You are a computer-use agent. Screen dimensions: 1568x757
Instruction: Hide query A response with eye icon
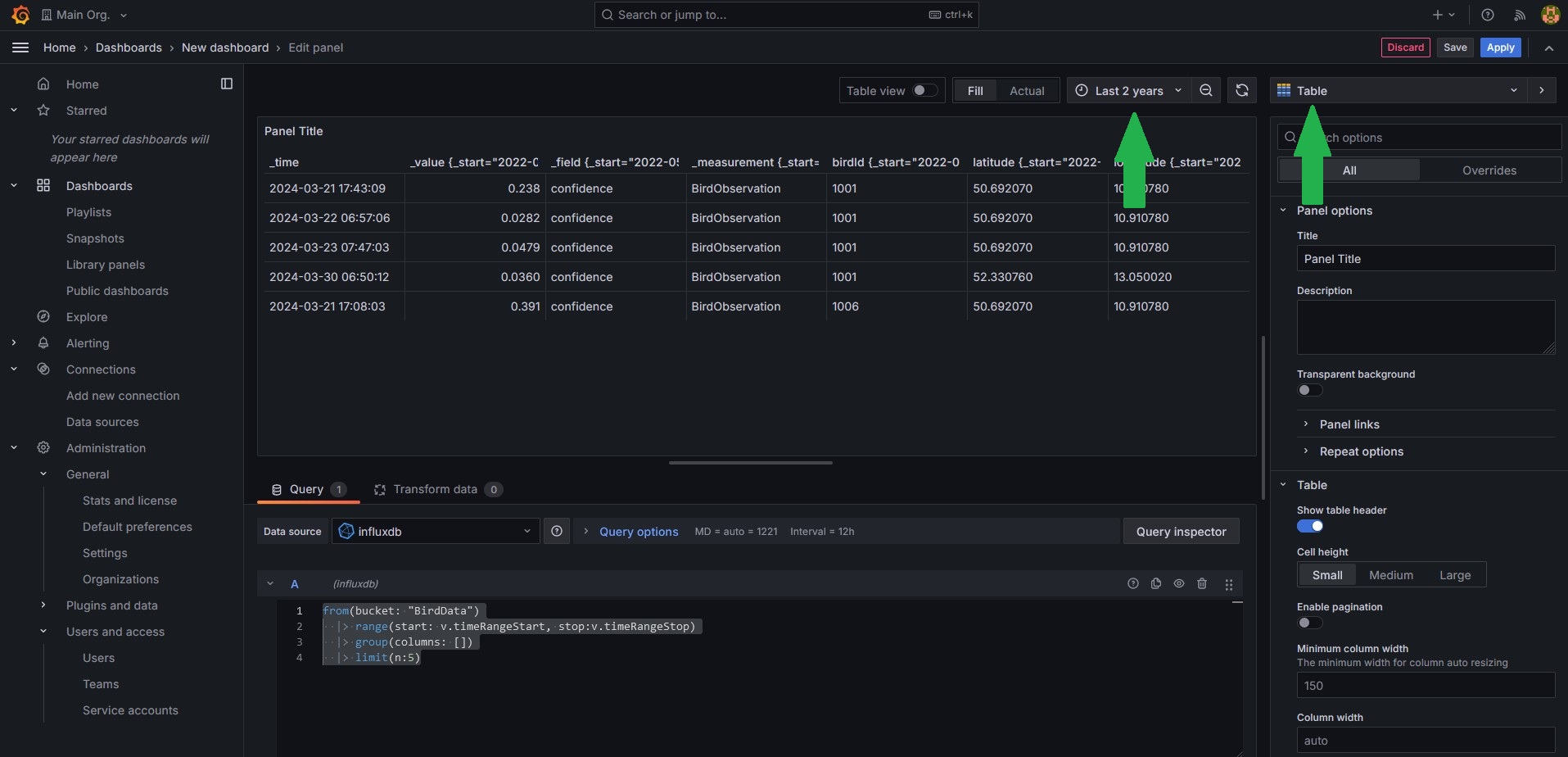1179,583
